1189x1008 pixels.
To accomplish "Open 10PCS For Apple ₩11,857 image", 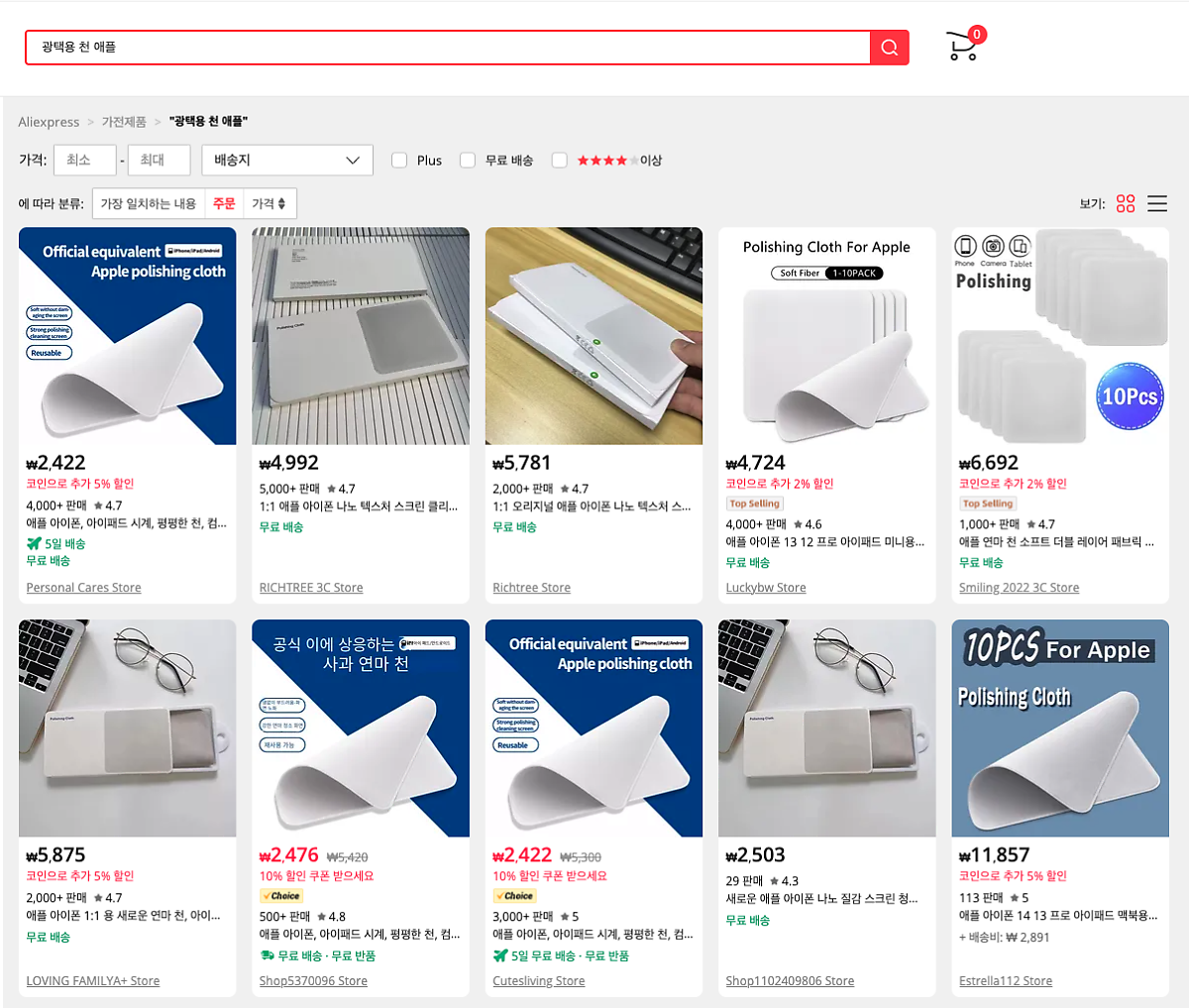I will (x=1060, y=728).
